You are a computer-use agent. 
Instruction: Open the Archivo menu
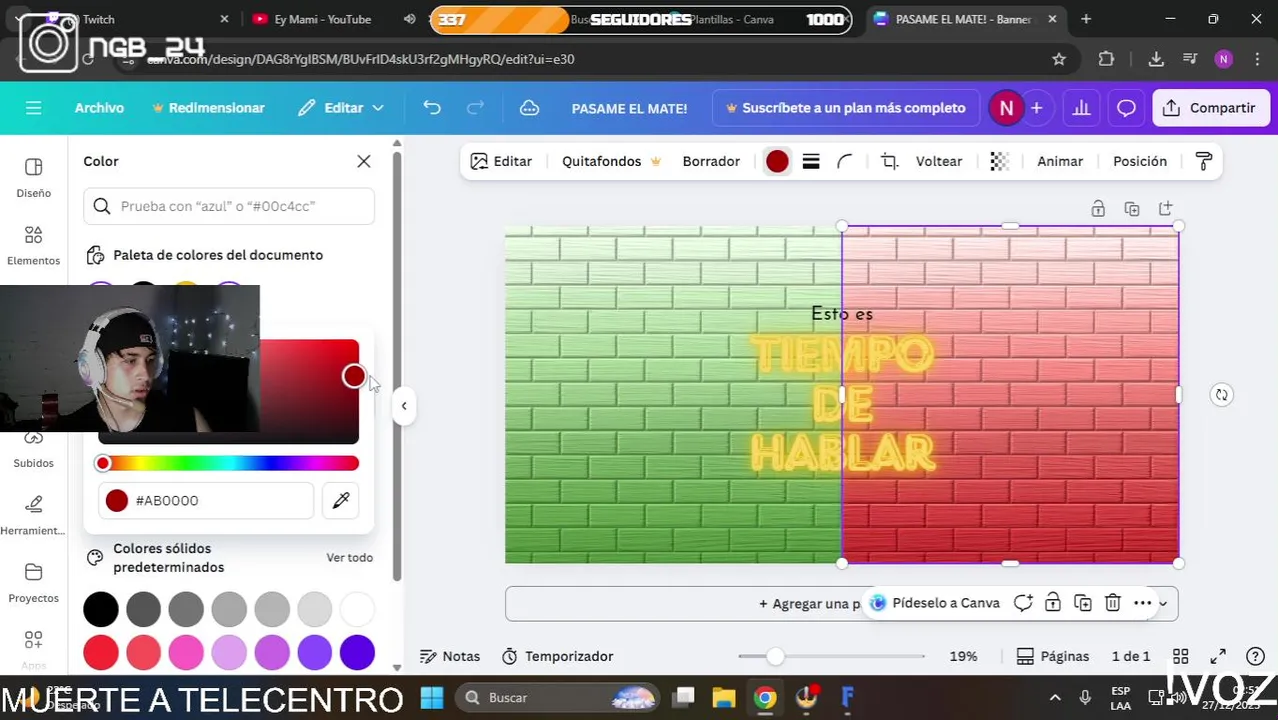point(99,108)
